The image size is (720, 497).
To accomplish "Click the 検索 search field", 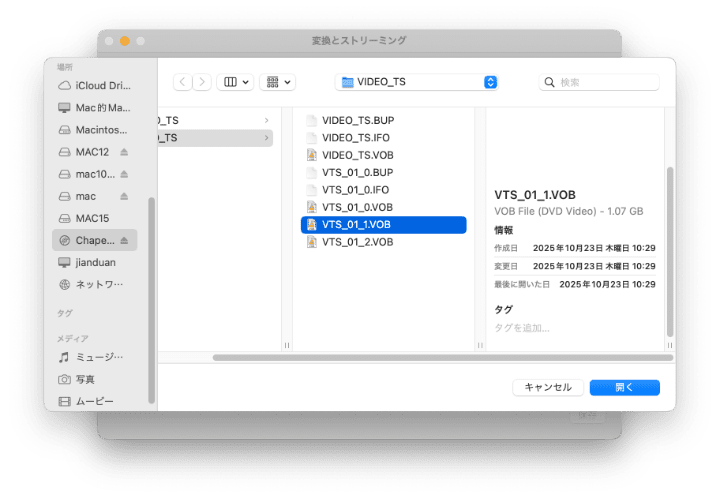I will [x=599, y=82].
